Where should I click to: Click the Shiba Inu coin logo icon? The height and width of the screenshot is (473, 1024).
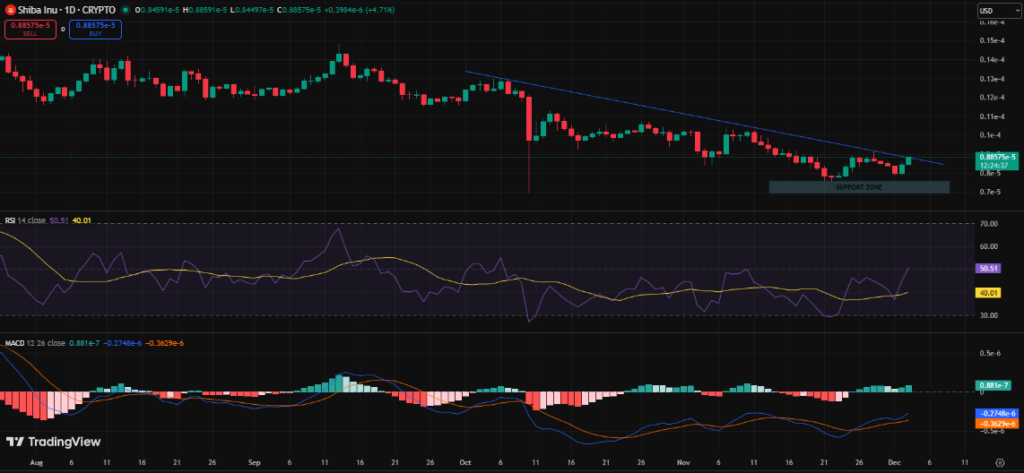click(10, 10)
